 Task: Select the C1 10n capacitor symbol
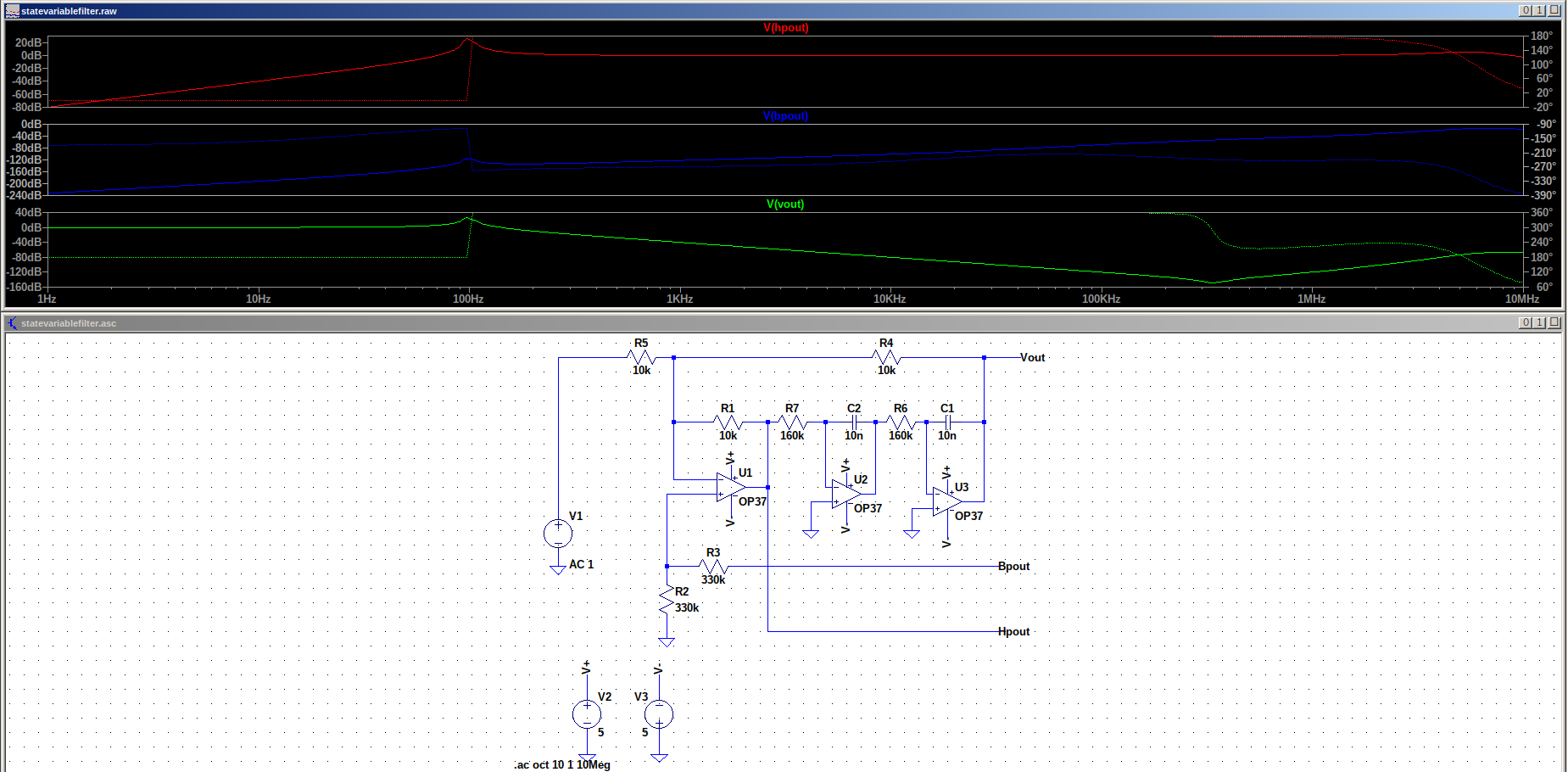click(x=947, y=422)
